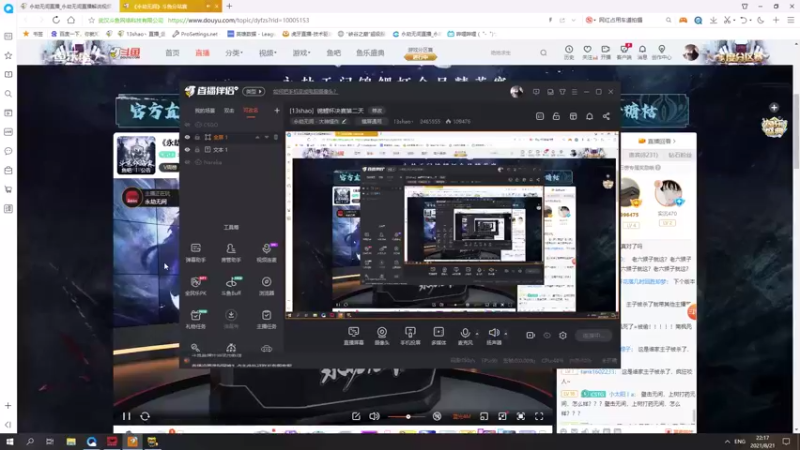
Task: Add a new scene with plus button
Action: coord(277,110)
